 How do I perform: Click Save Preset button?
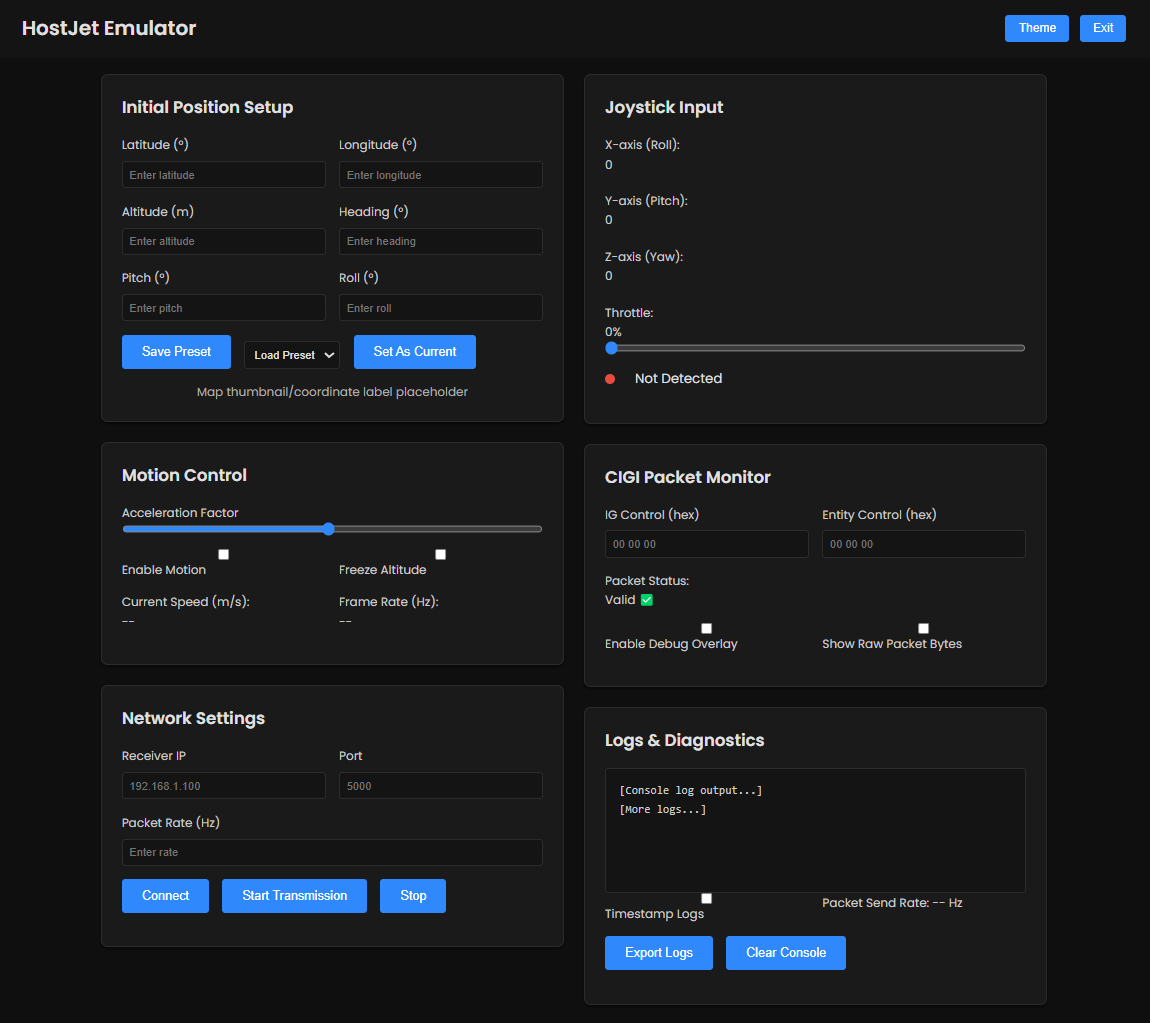(176, 352)
